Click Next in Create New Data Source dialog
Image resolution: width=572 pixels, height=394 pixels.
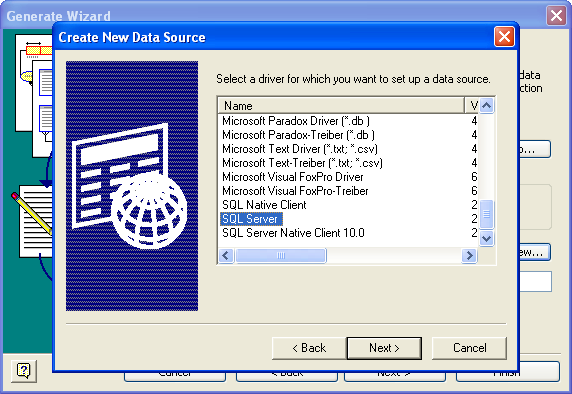[384, 348]
